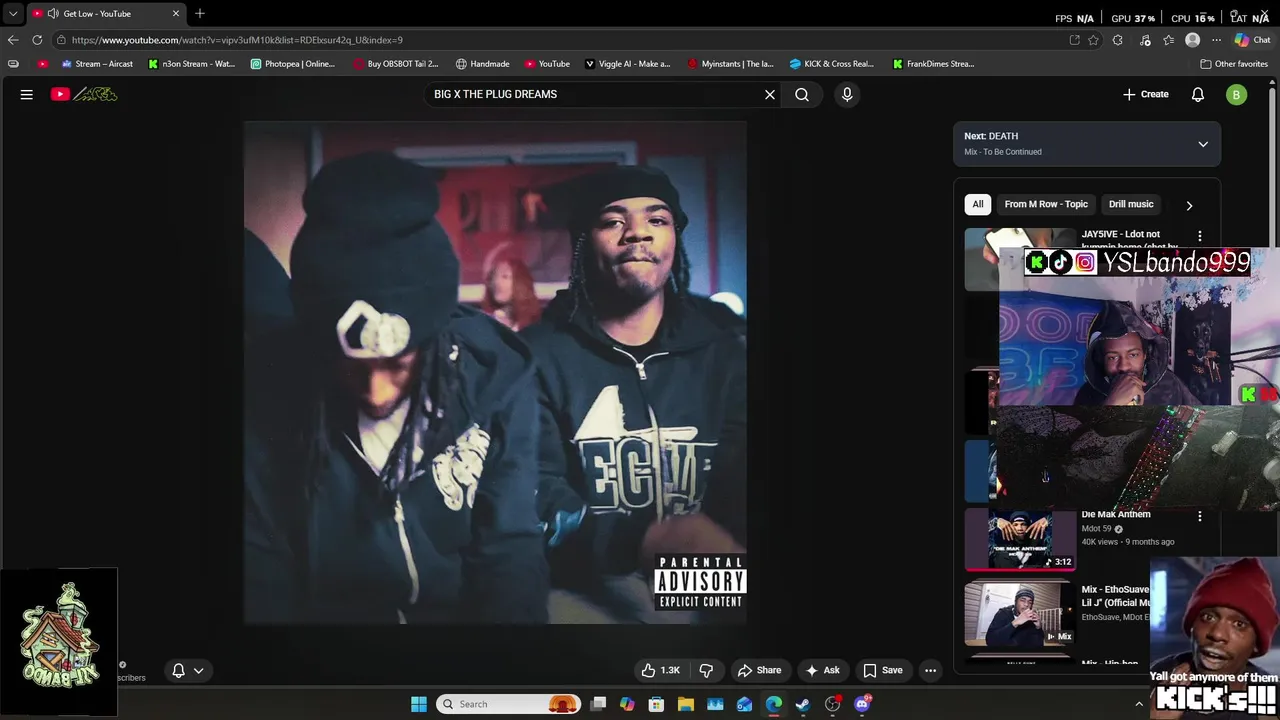Open the 'FrankDimes Strea...' bookmark
This screenshot has width=1280, height=720.
(x=933, y=63)
